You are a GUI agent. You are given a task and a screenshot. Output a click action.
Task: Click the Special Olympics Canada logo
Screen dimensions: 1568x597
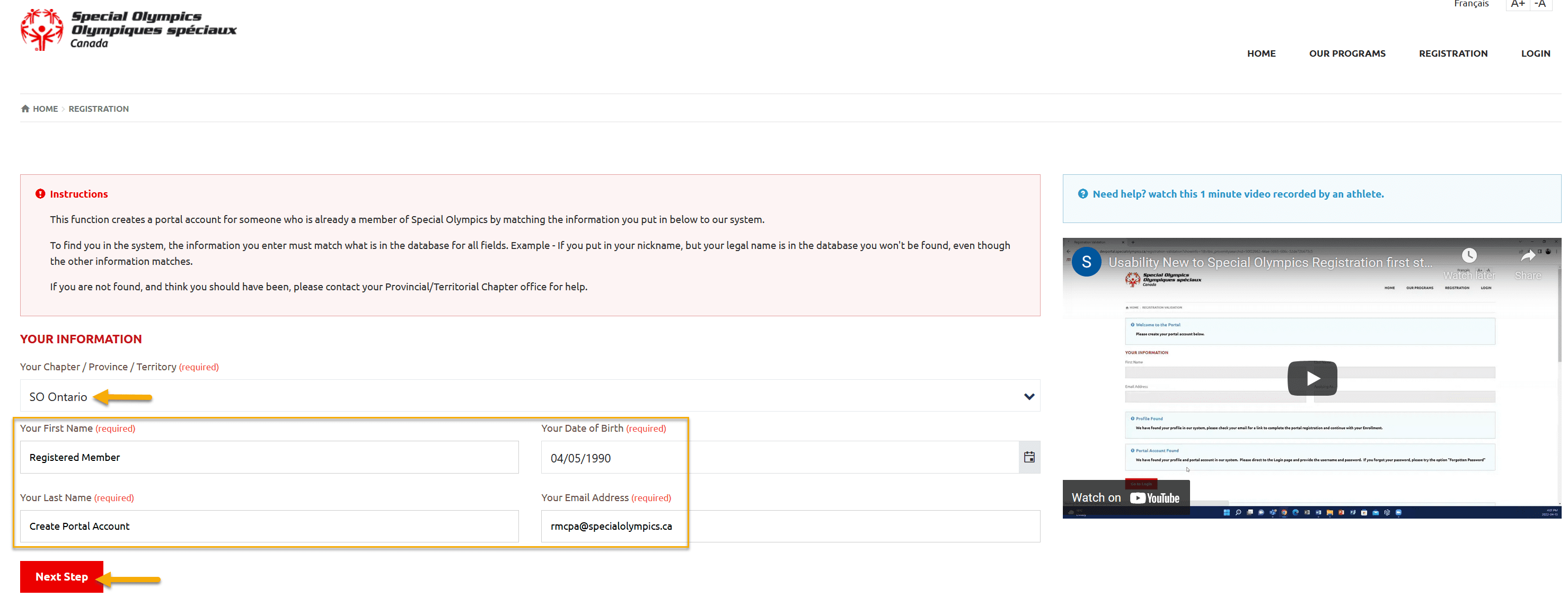[x=128, y=29]
